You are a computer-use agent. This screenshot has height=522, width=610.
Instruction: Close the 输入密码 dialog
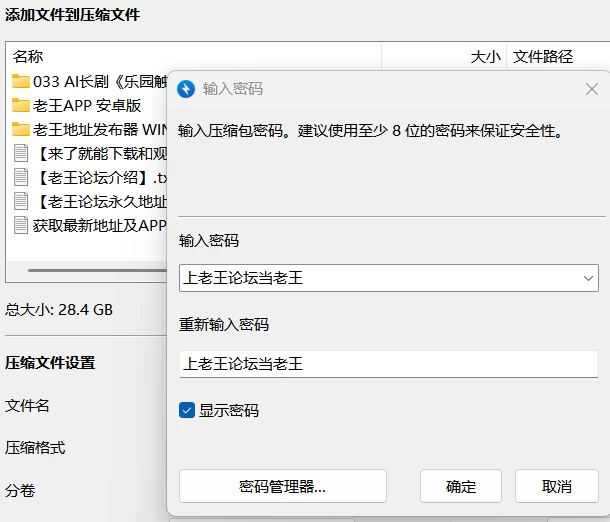pos(592,89)
